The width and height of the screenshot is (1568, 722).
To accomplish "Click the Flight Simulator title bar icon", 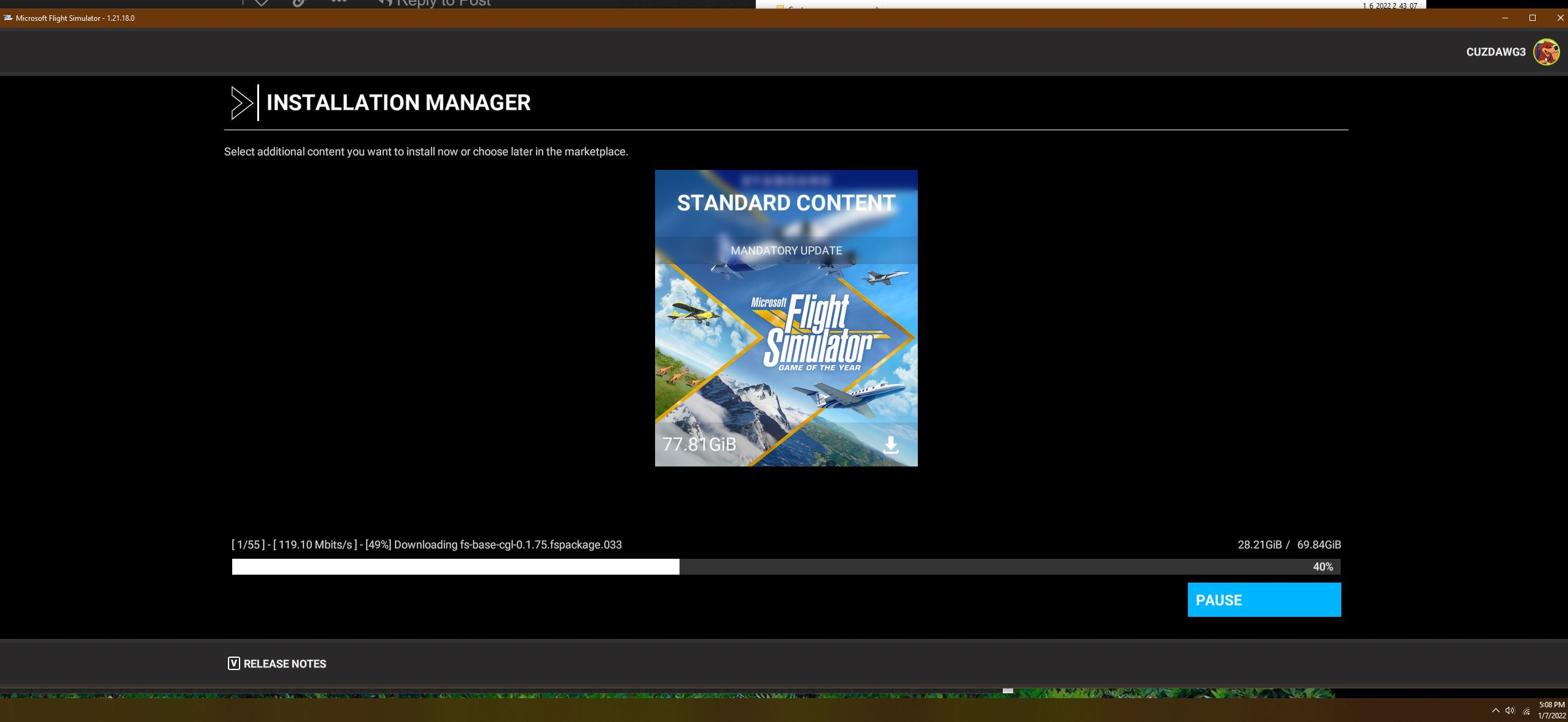I will point(8,18).
